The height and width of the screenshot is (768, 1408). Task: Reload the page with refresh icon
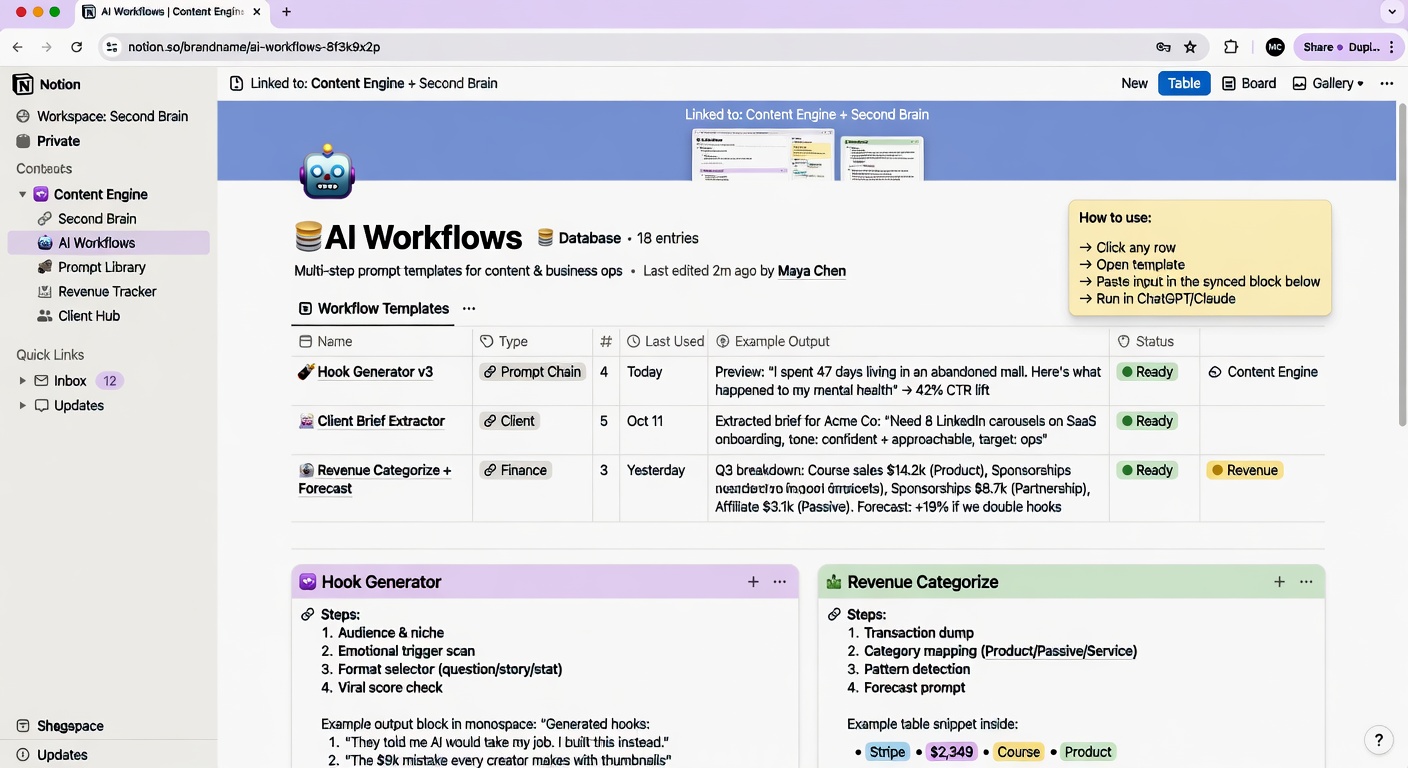tap(76, 47)
